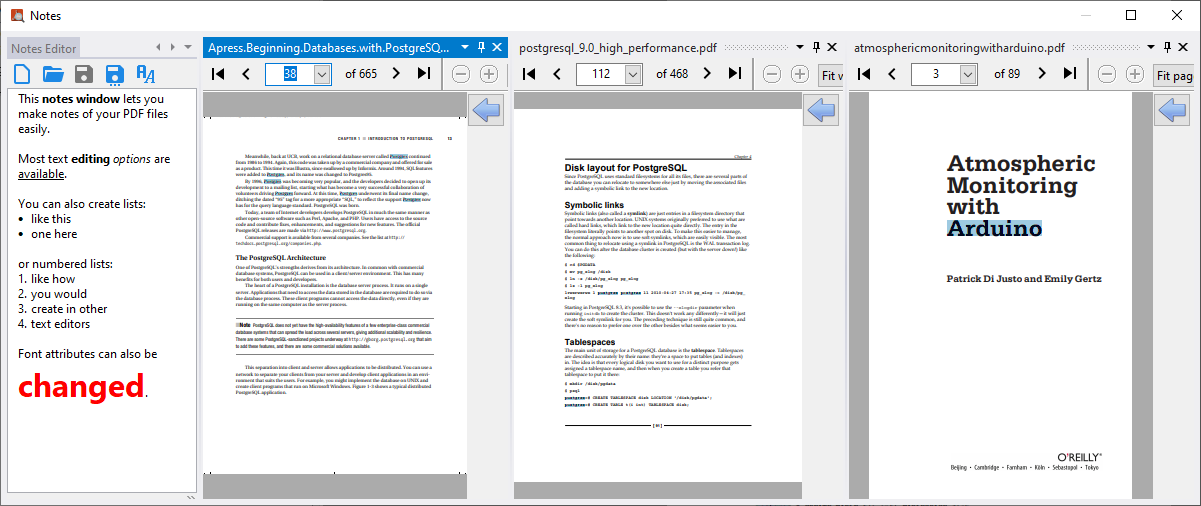
Task: Jump to first page of Apress PDF
Action: 218,73
